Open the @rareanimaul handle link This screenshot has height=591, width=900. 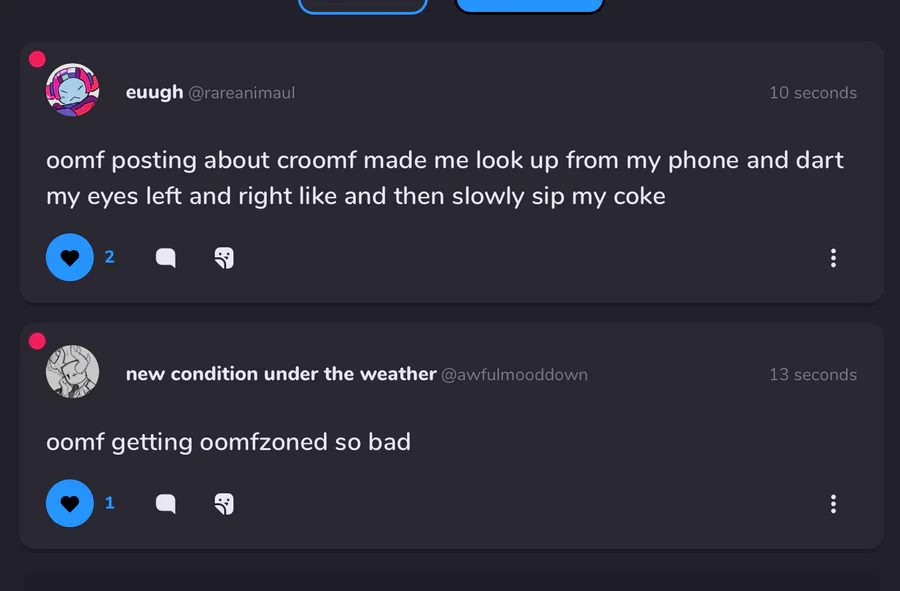pyautogui.click(x=241, y=93)
